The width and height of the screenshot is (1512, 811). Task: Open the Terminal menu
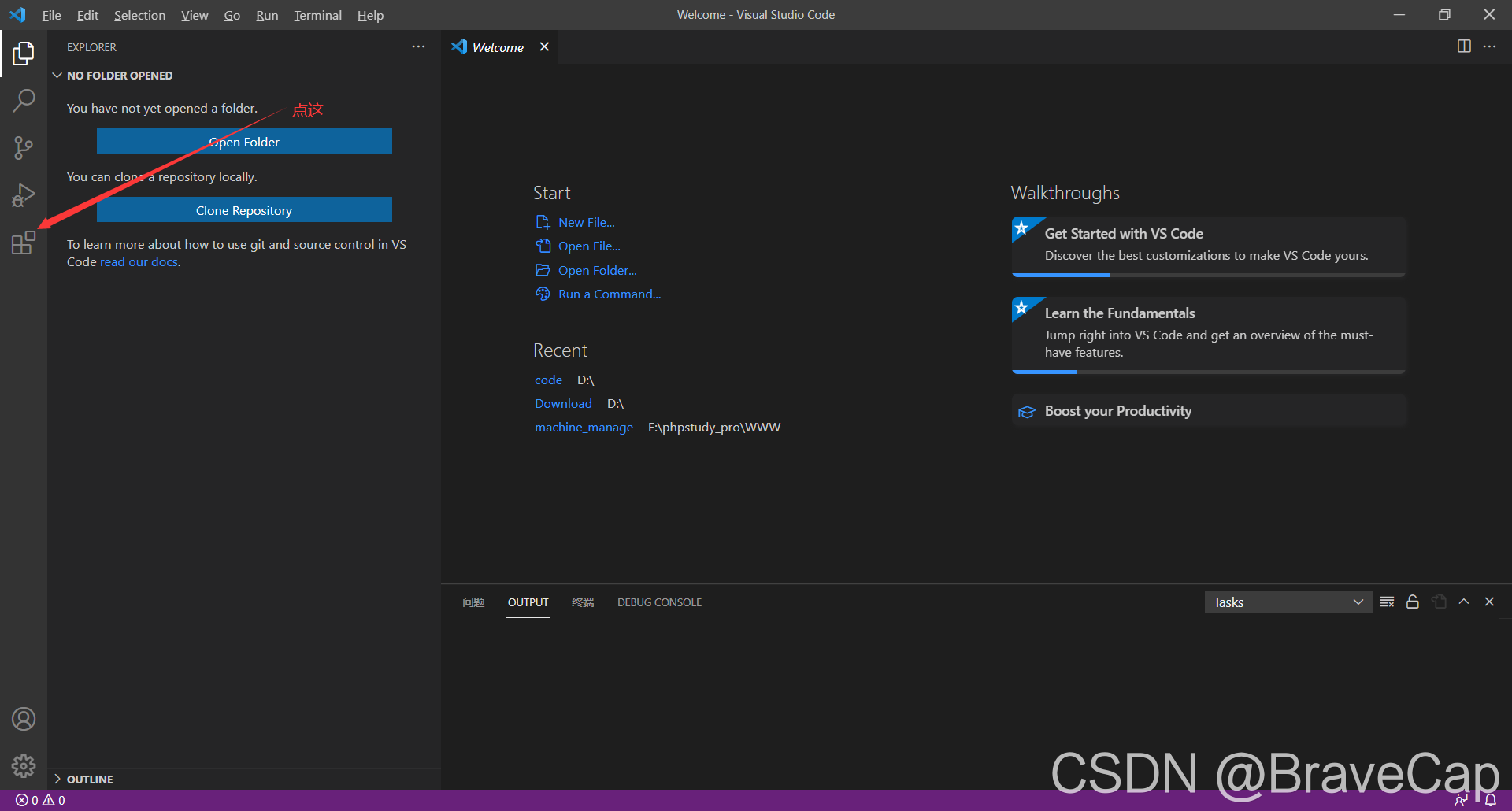[317, 15]
